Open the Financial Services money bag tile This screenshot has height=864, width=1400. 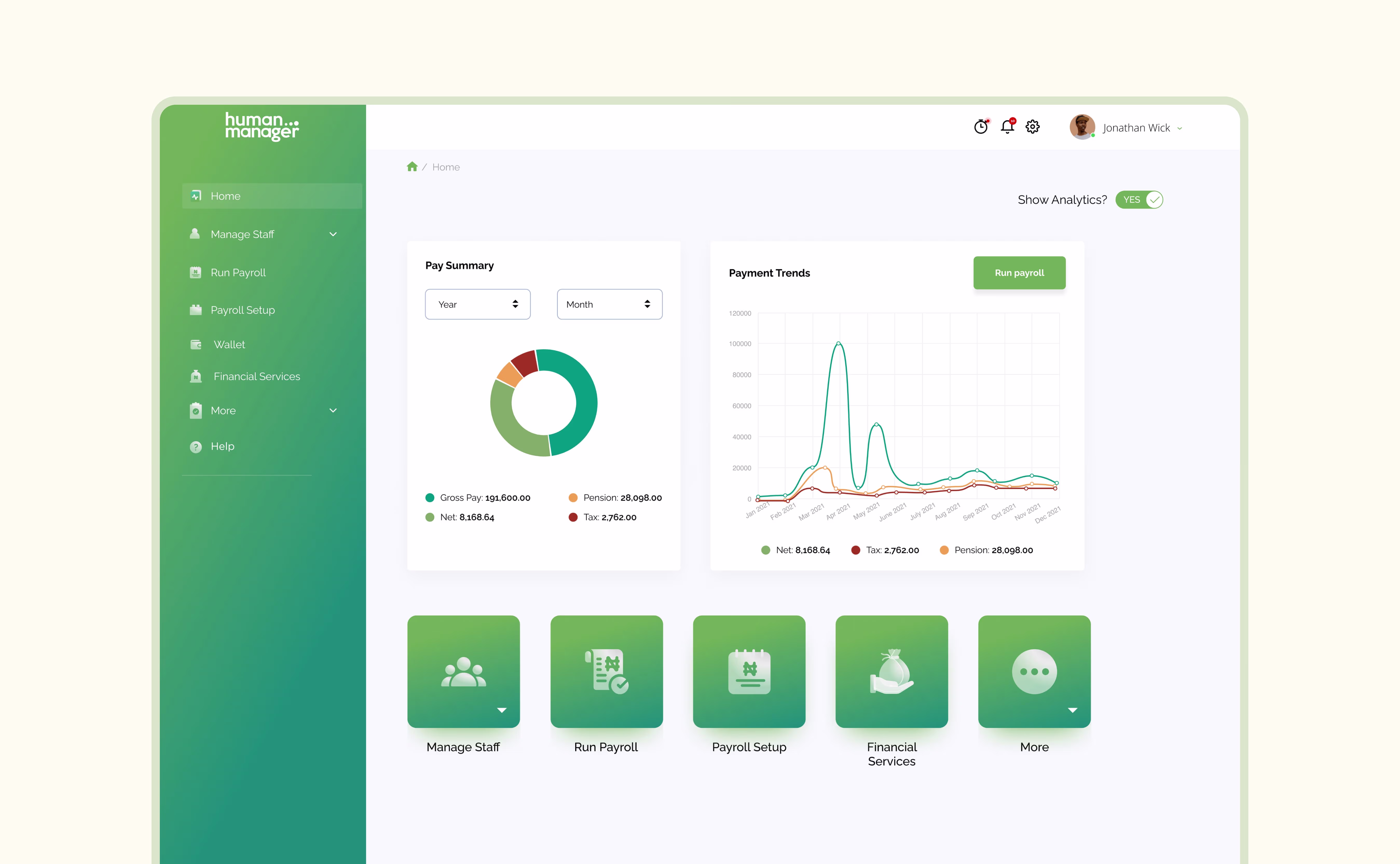pos(891,671)
